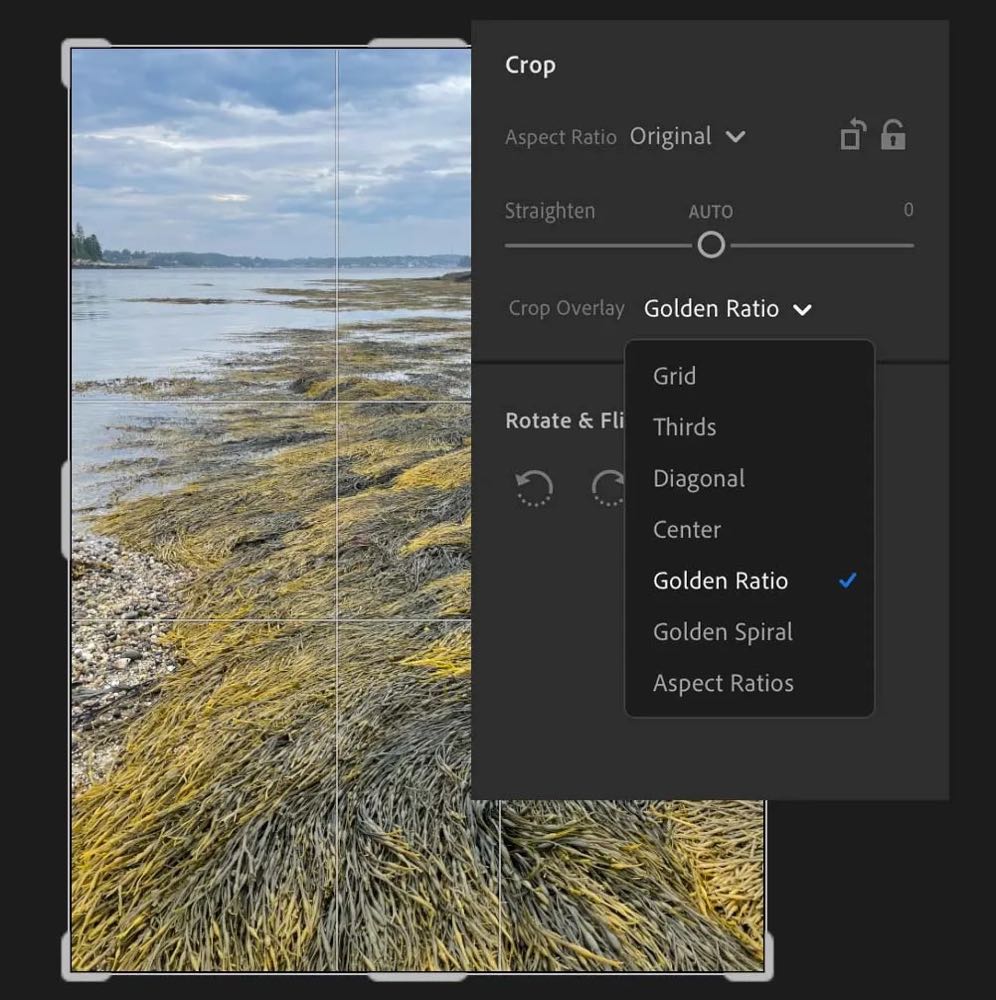Screen dimensions: 996x1000
Task: Click the Straighten slider handle
Action: [x=711, y=245]
